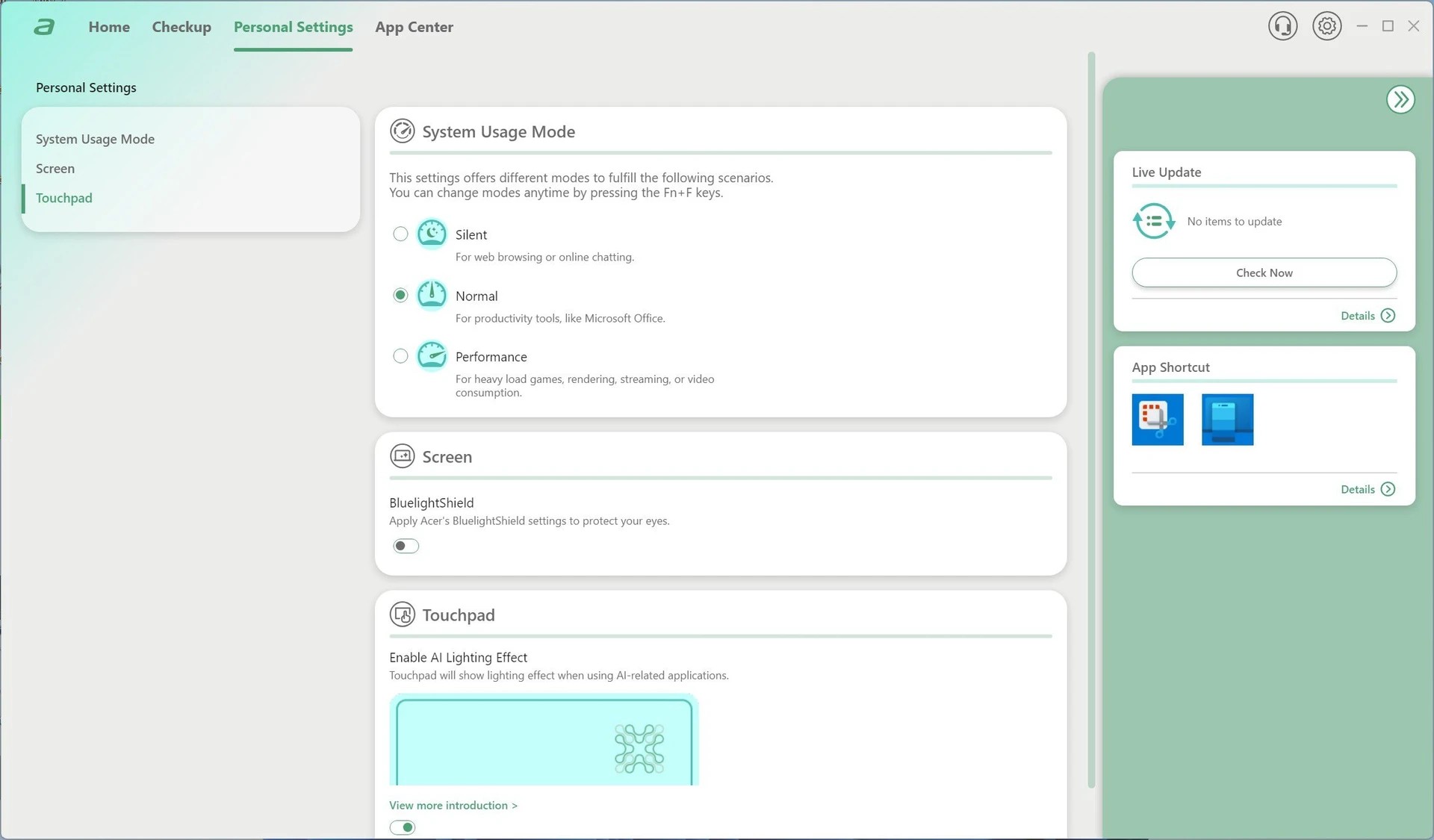1434x840 pixels.
Task: Launch the Snipping Tool app shortcut
Action: click(x=1157, y=420)
